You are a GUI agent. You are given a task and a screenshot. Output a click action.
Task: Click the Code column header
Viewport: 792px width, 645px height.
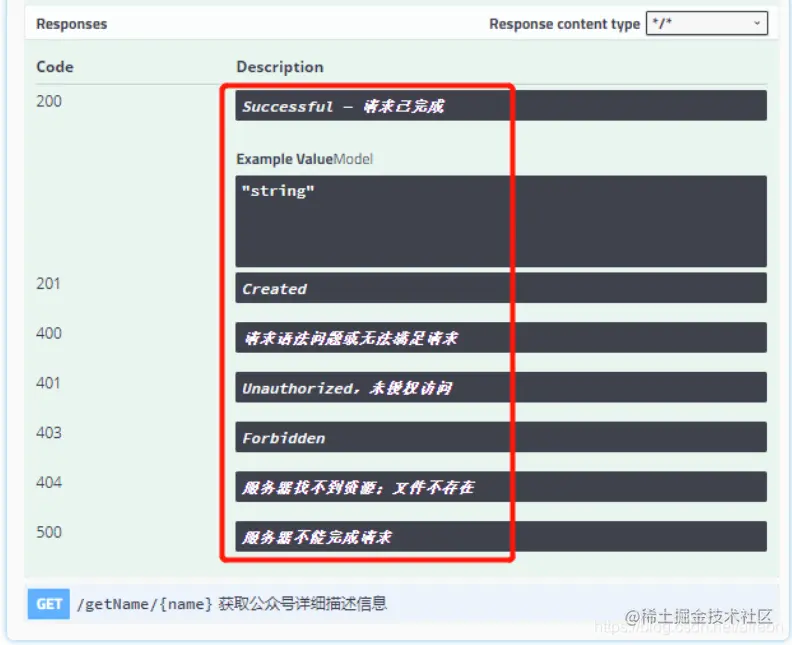pyautogui.click(x=55, y=67)
